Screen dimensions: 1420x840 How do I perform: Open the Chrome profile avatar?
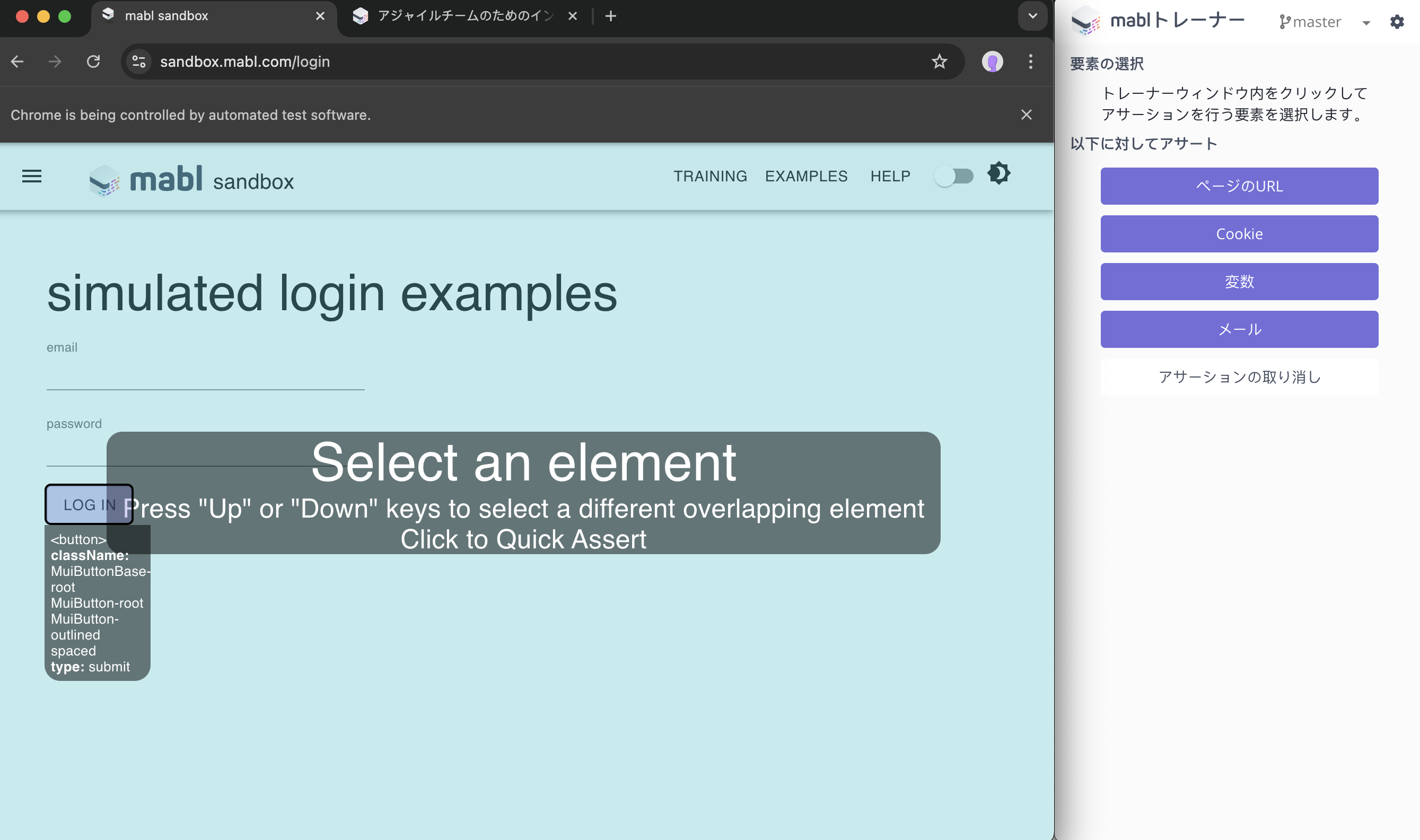992,62
